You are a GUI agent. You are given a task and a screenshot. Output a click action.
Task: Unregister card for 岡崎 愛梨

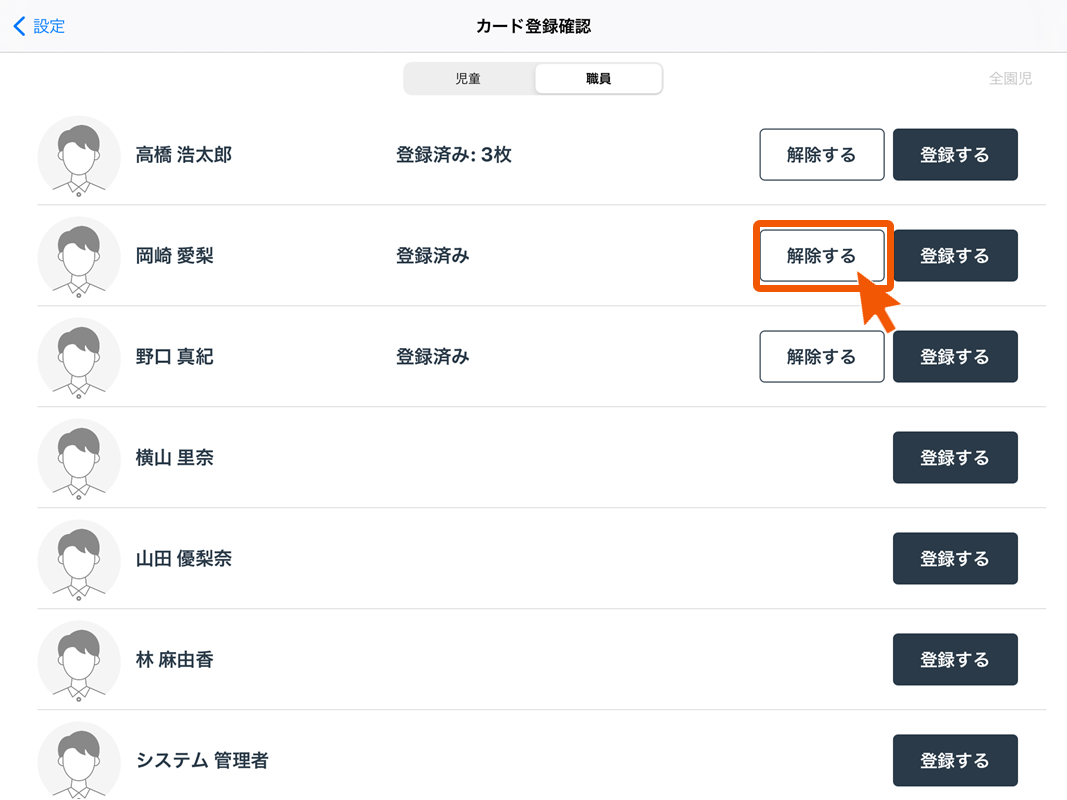point(821,256)
